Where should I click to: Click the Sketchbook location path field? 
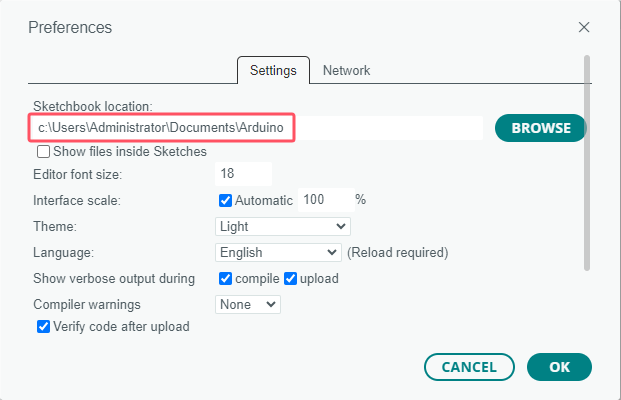[x=256, y=128]
